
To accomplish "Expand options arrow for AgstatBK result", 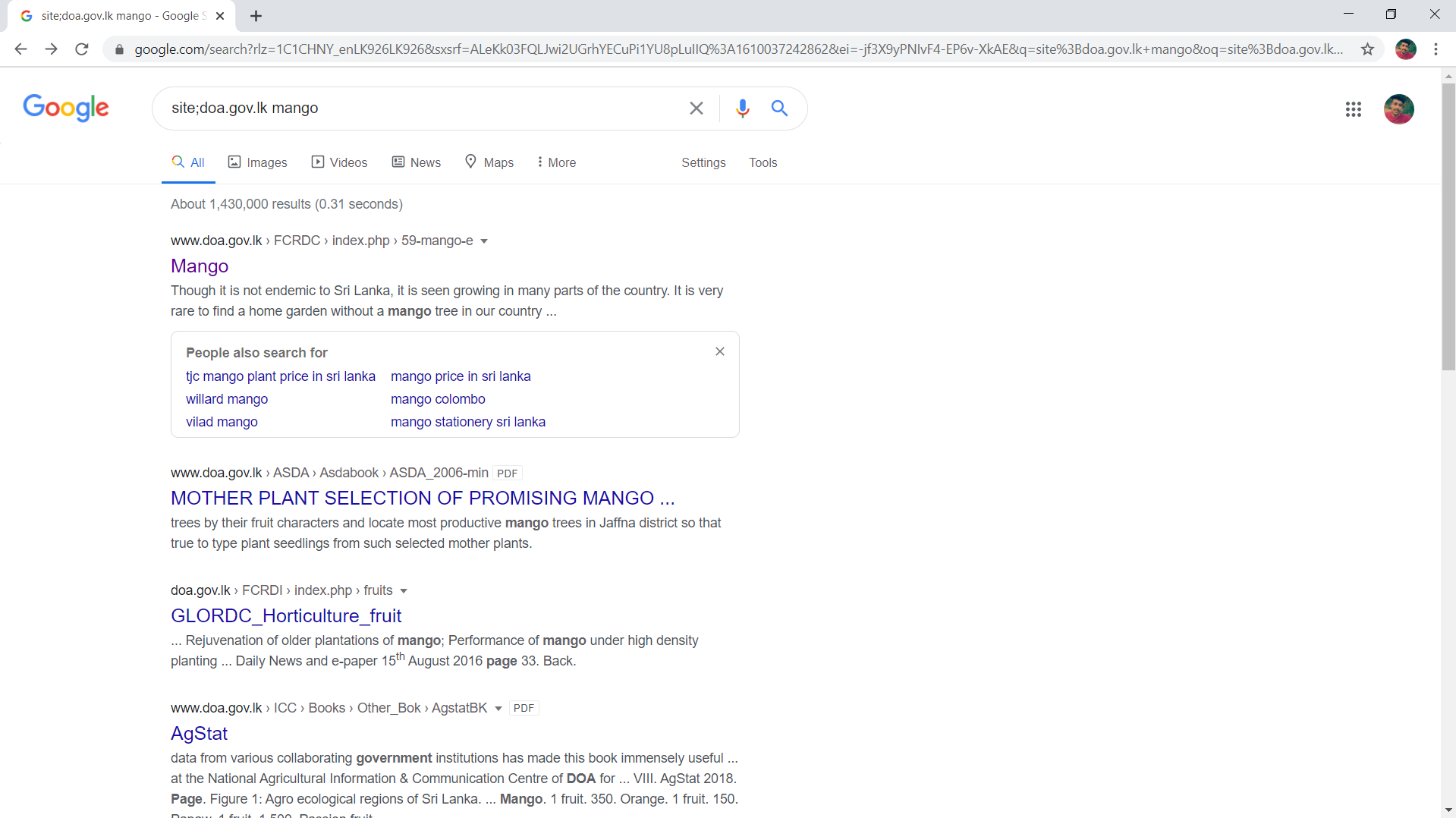I will tap(498, 709).
